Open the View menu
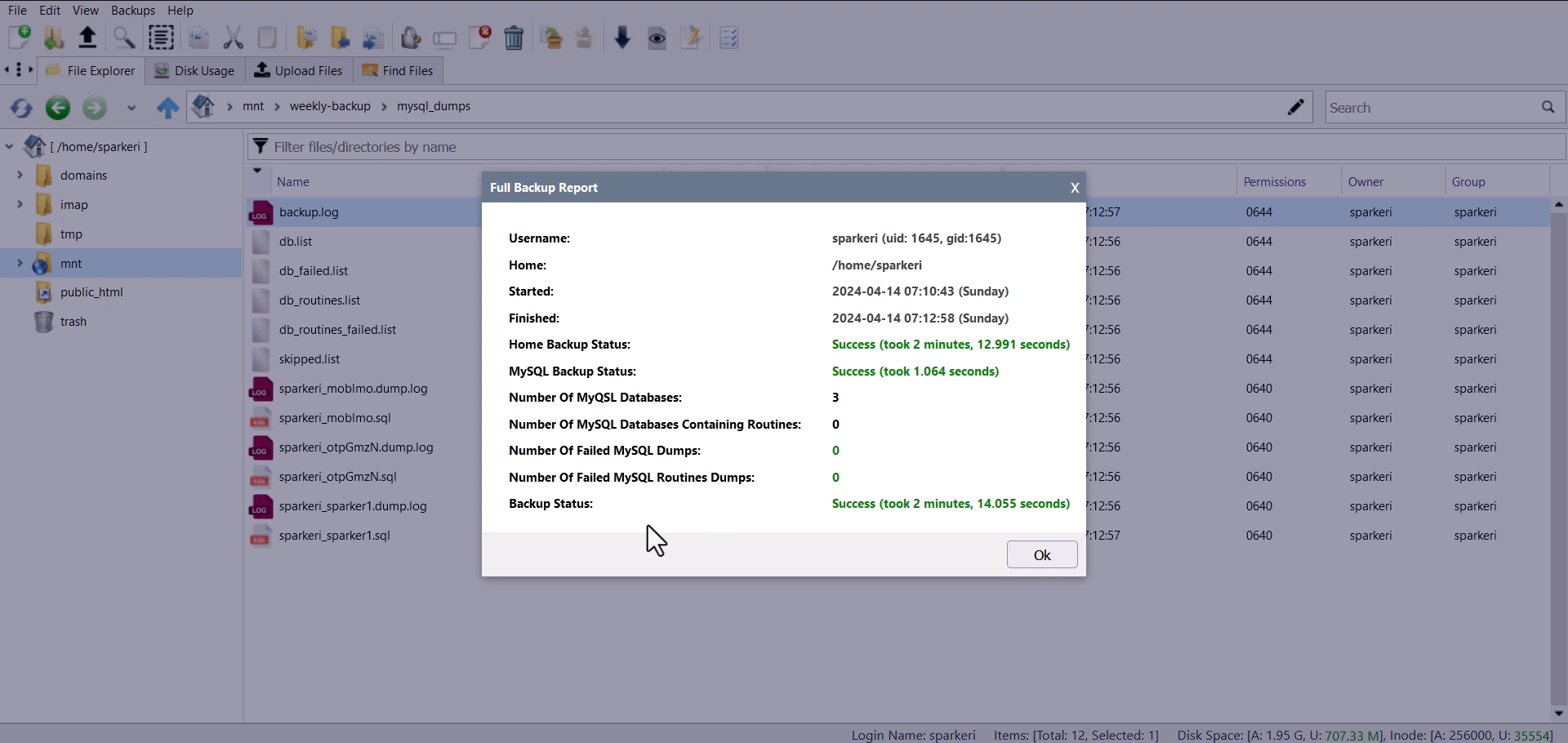Screen dimensions: 1568x743 click(86, 11)
